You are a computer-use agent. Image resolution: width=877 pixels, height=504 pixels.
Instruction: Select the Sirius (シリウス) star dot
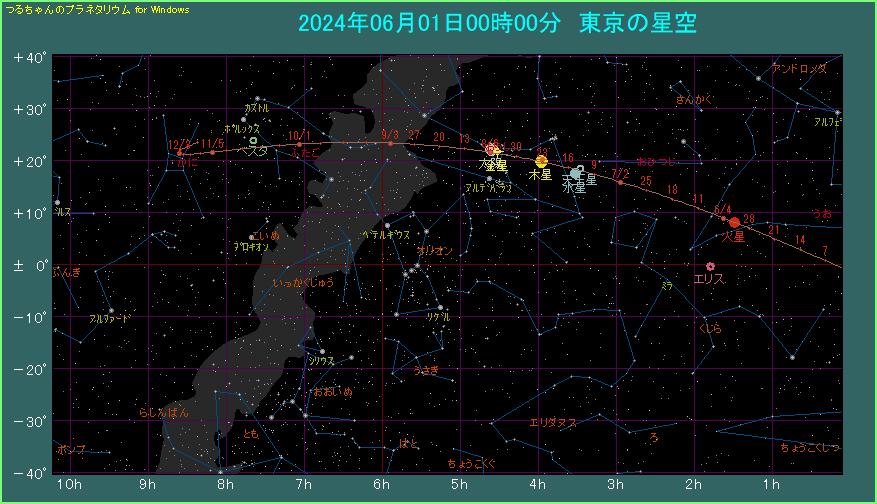pos(322,351)
